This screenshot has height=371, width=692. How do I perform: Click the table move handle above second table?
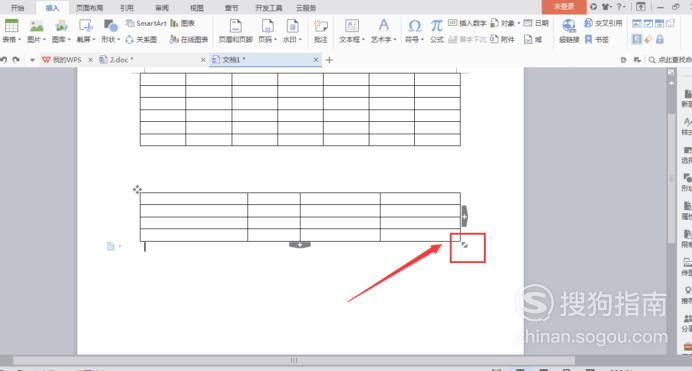pyautogui.click(x=137, y=189)
